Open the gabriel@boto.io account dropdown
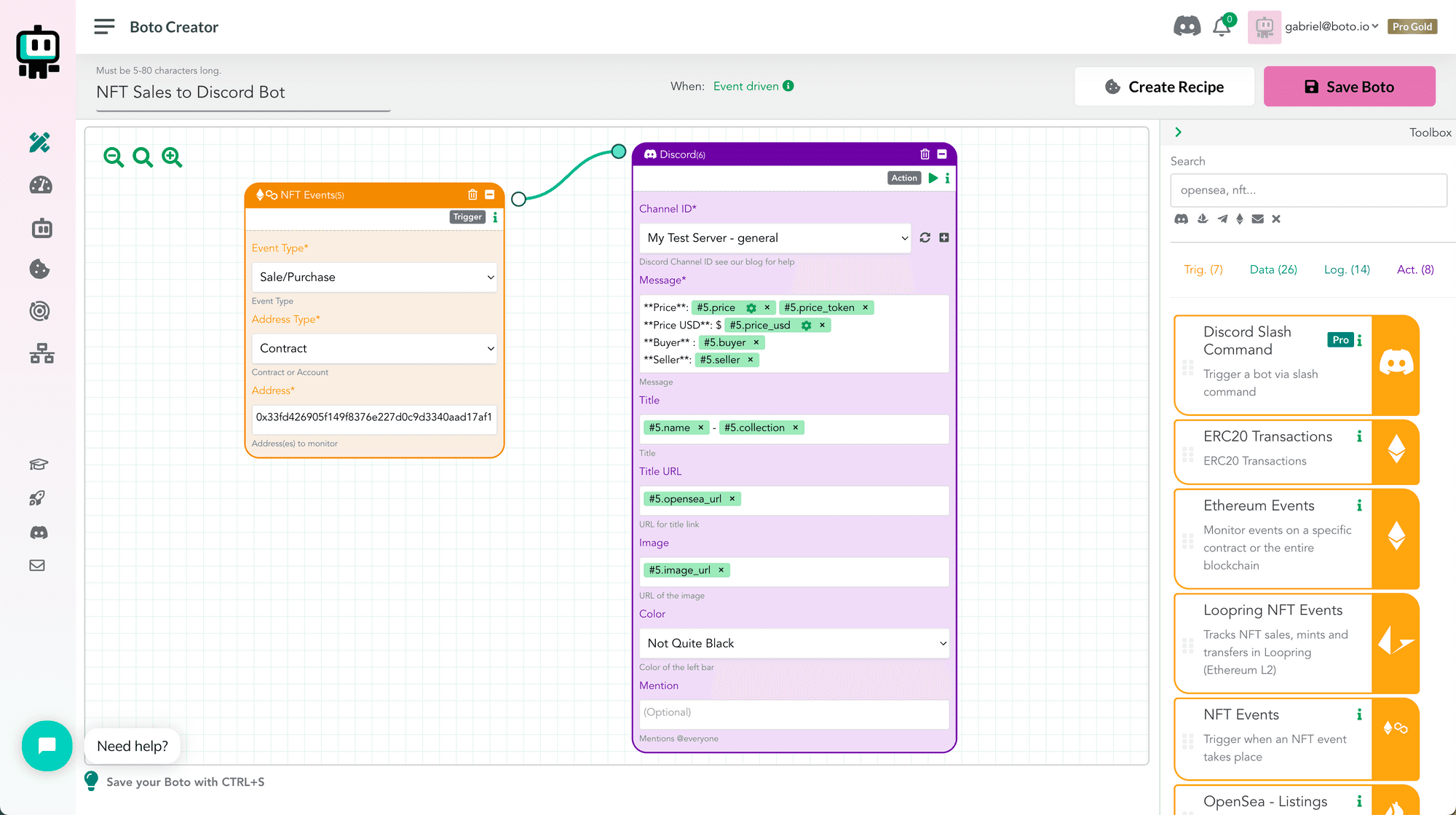The image size is (1456, 815). (1332, 27)
